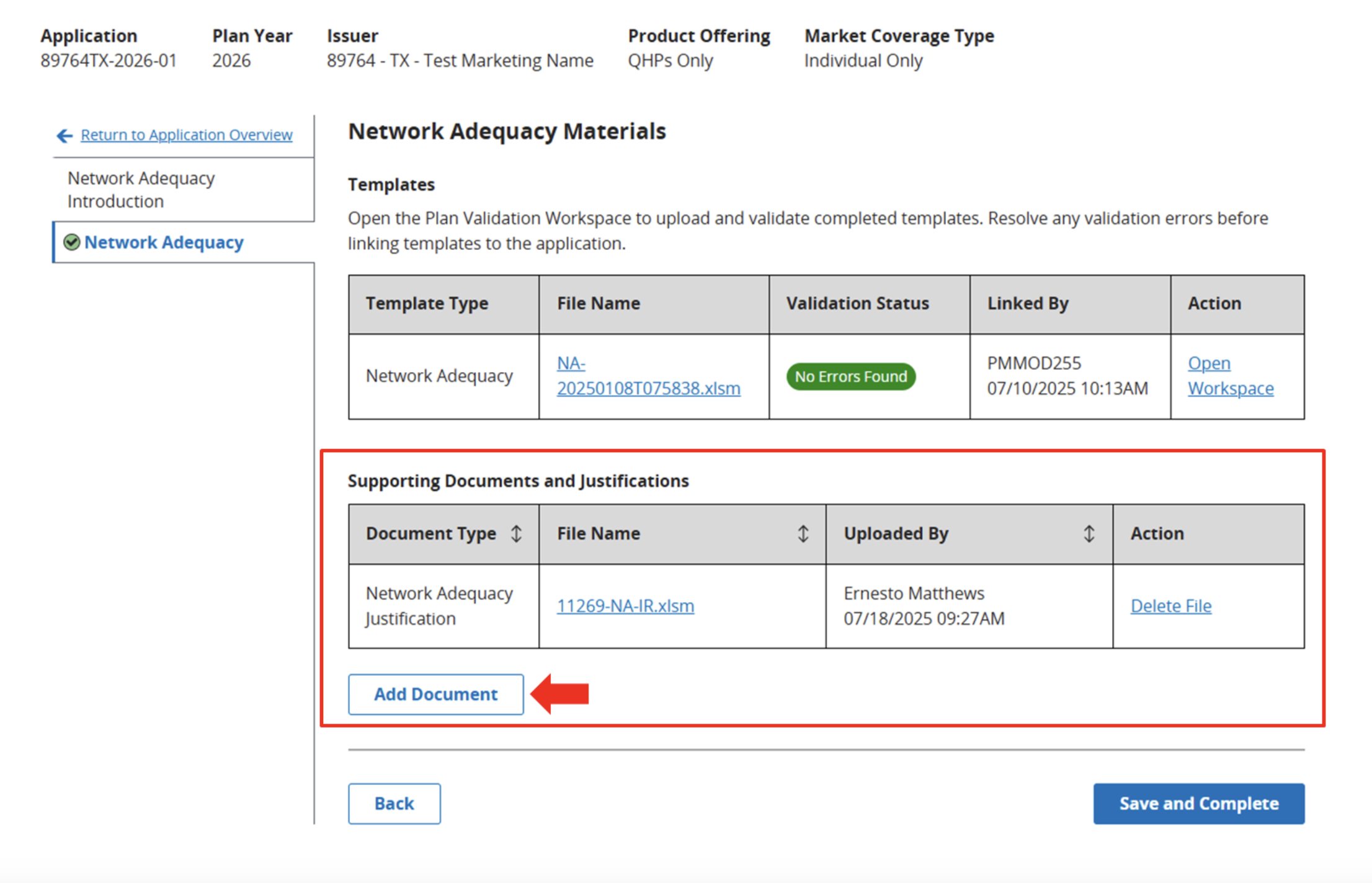Image resolution: width=1372 pixels, height=883 pixels.
Task: Click the Network Adequacy Materials heading
Action: [x=506, y=131]
